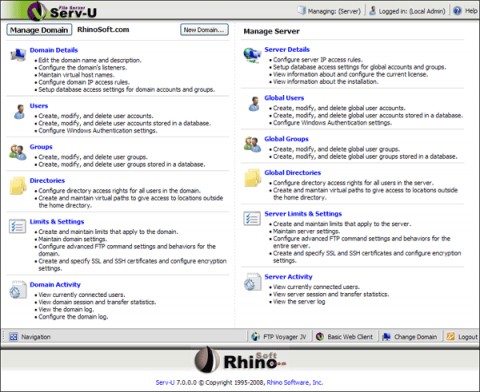Open the Server Activity link
480x392 pixels.
[288, 277]
